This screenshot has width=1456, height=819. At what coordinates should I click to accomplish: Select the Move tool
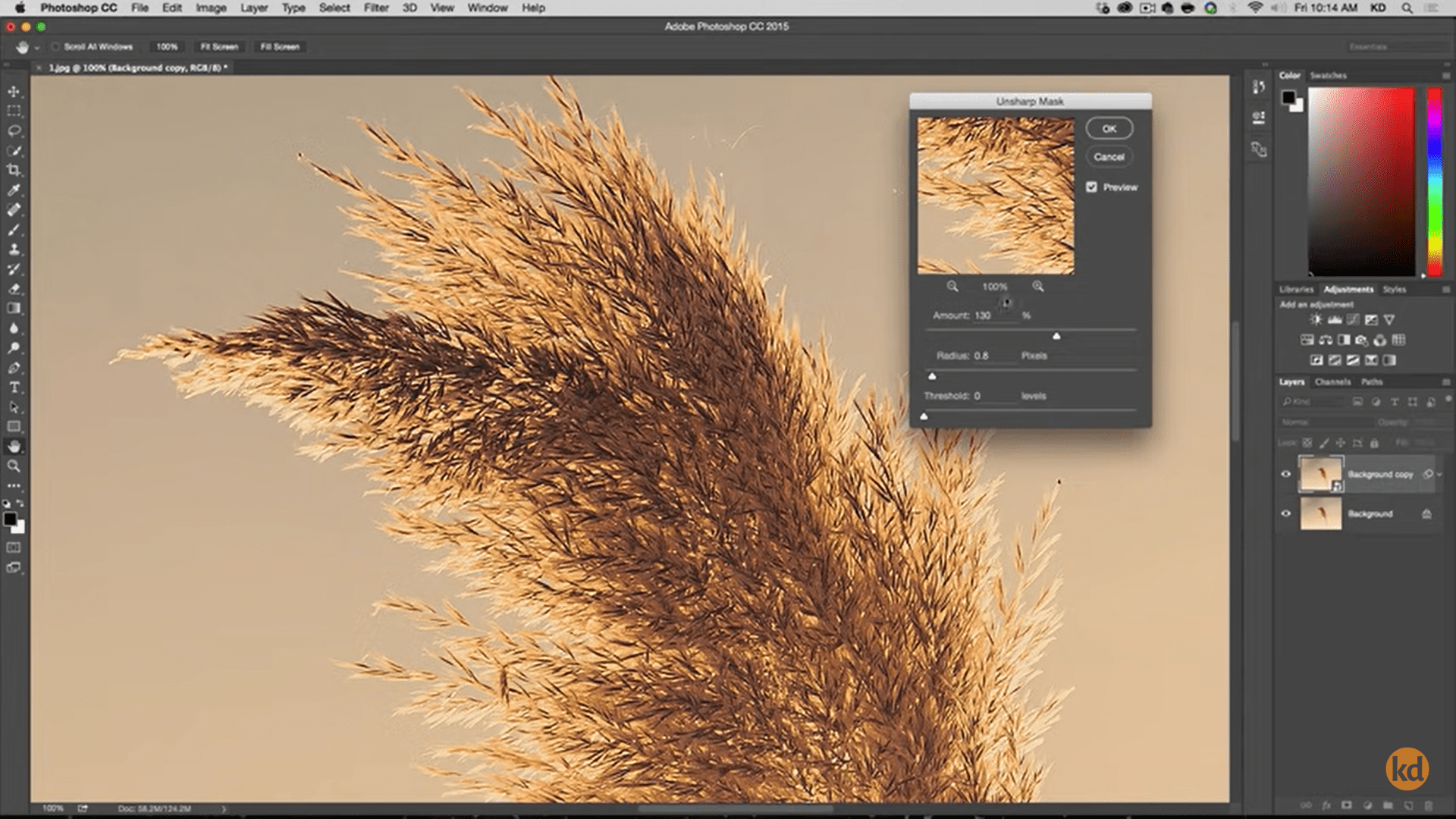pyautogui.click(x=14, y=92)
